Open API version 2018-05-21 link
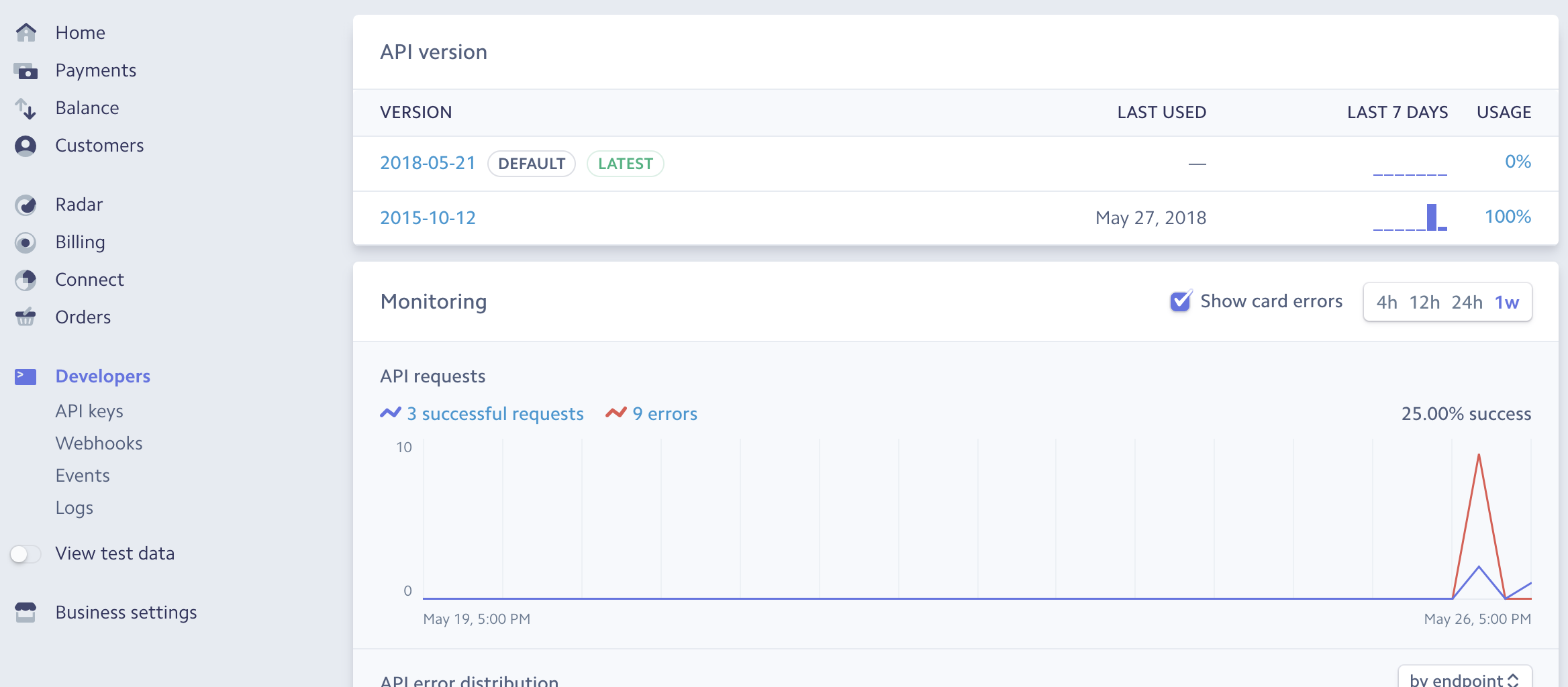The height and width of the screenshot is (687, 1568). (428, 162)
